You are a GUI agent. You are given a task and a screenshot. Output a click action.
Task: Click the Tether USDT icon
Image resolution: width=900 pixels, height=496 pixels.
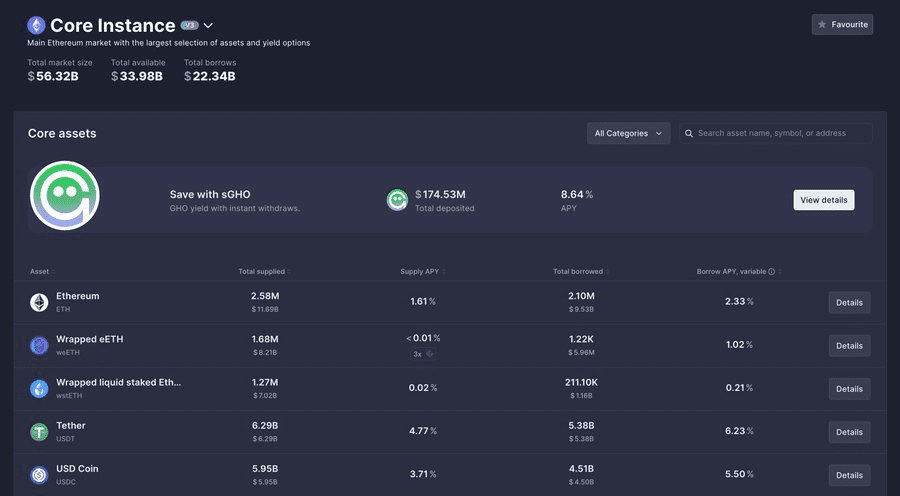point(39,431)
